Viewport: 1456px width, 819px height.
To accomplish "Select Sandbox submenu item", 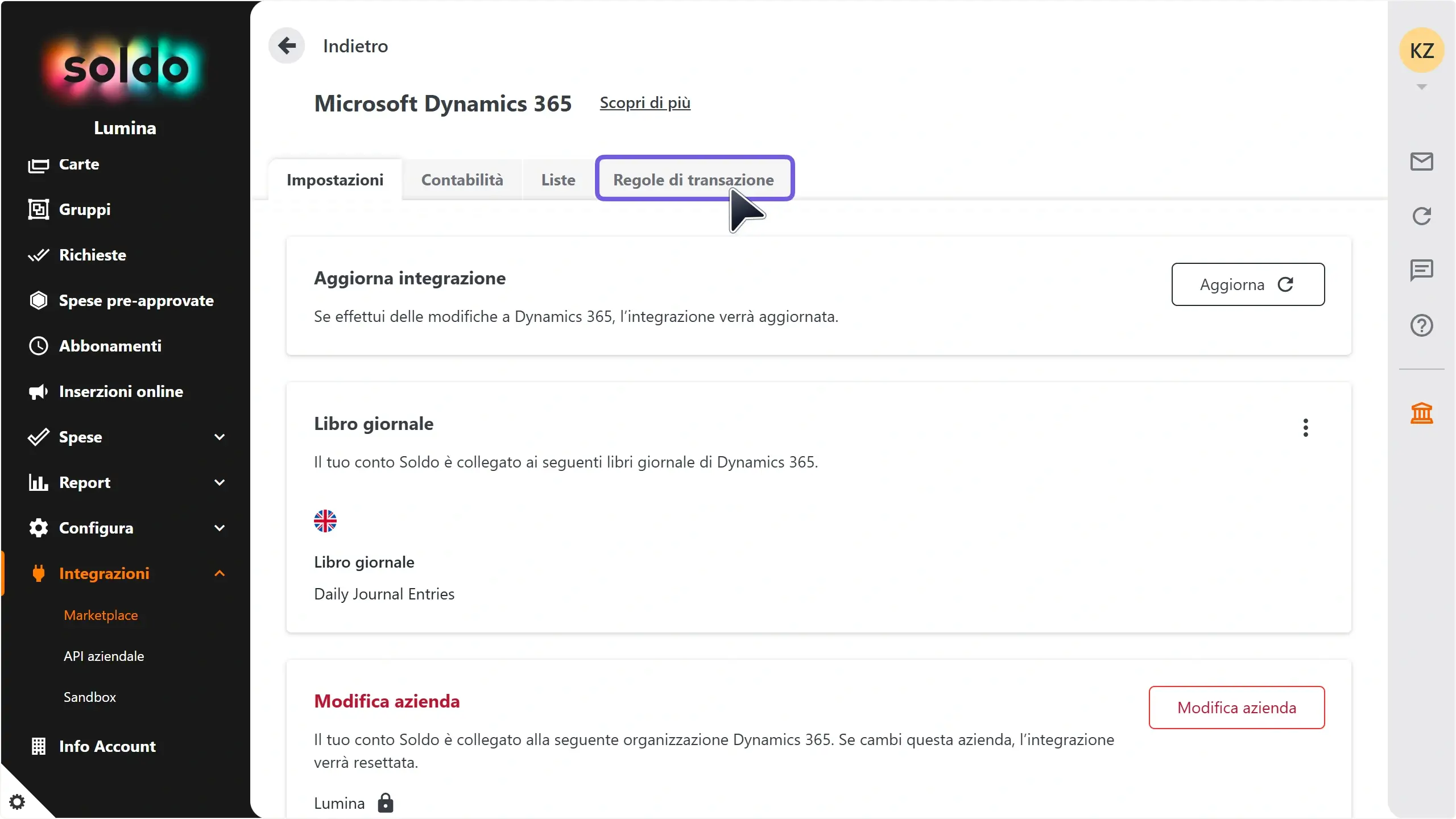I will click(x=90, y=697).
